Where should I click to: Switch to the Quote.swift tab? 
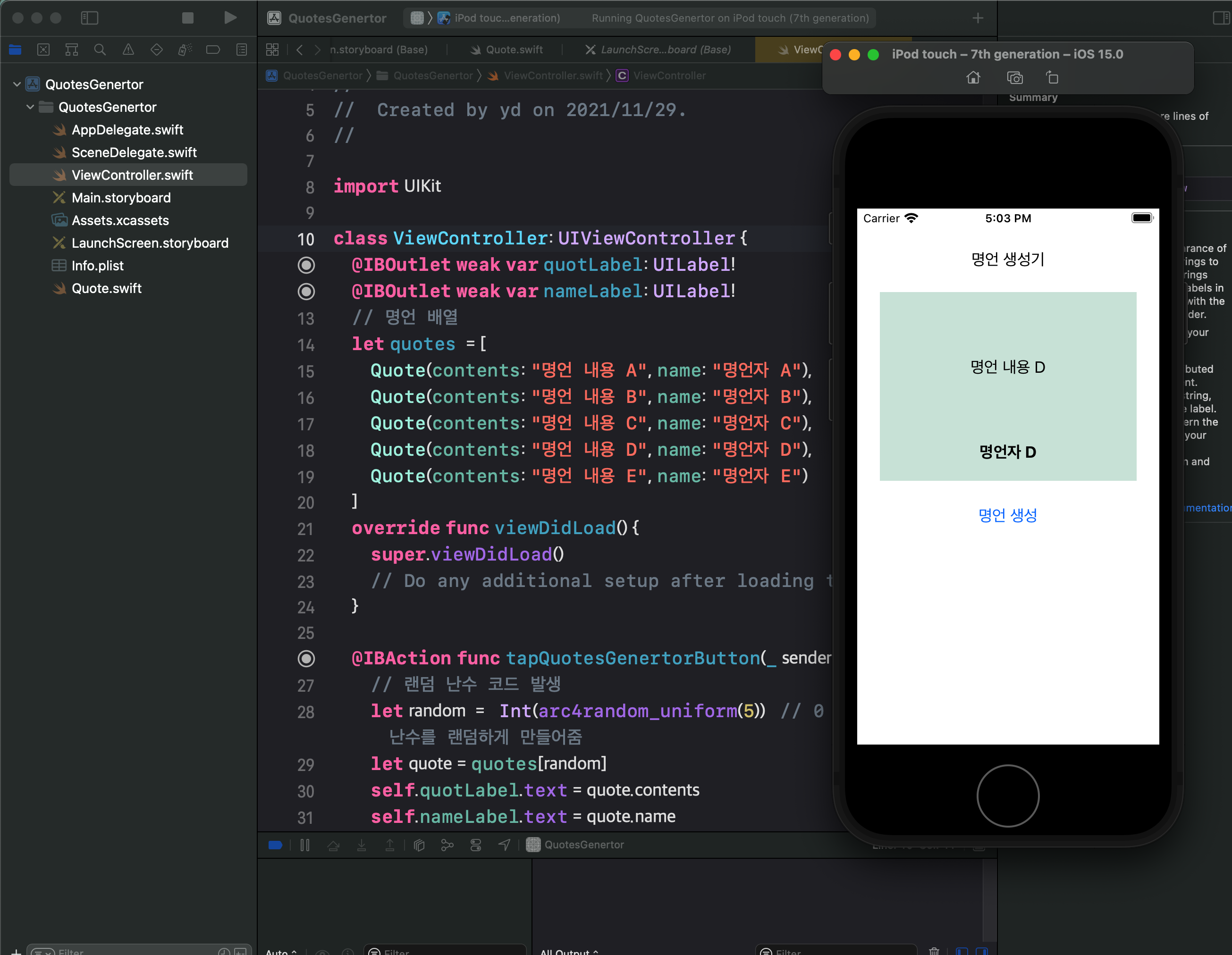pyautogui.click(x=506, y=50)
